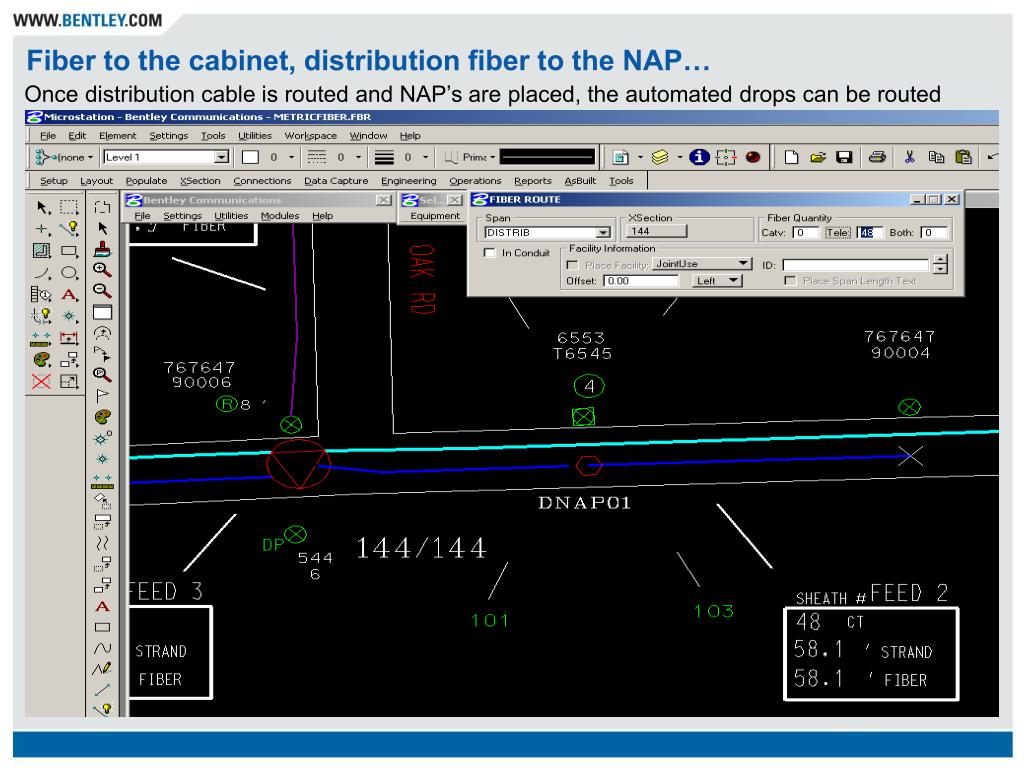Open the Engineering menu
Viewport: 1024px width, 768px height.
(408, 181)
